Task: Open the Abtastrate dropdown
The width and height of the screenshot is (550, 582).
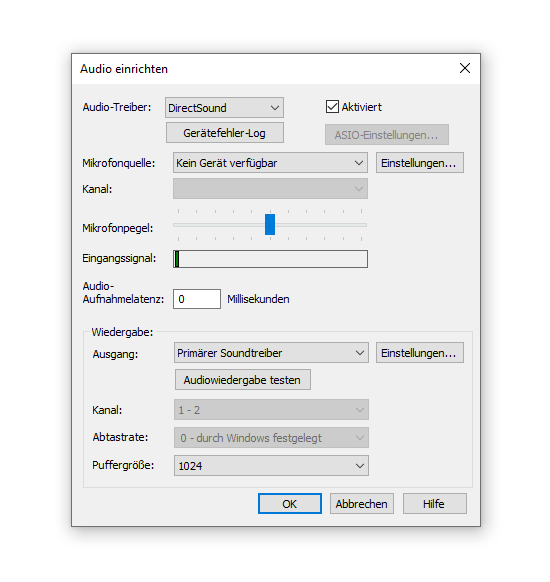Action: coord(271,438)
